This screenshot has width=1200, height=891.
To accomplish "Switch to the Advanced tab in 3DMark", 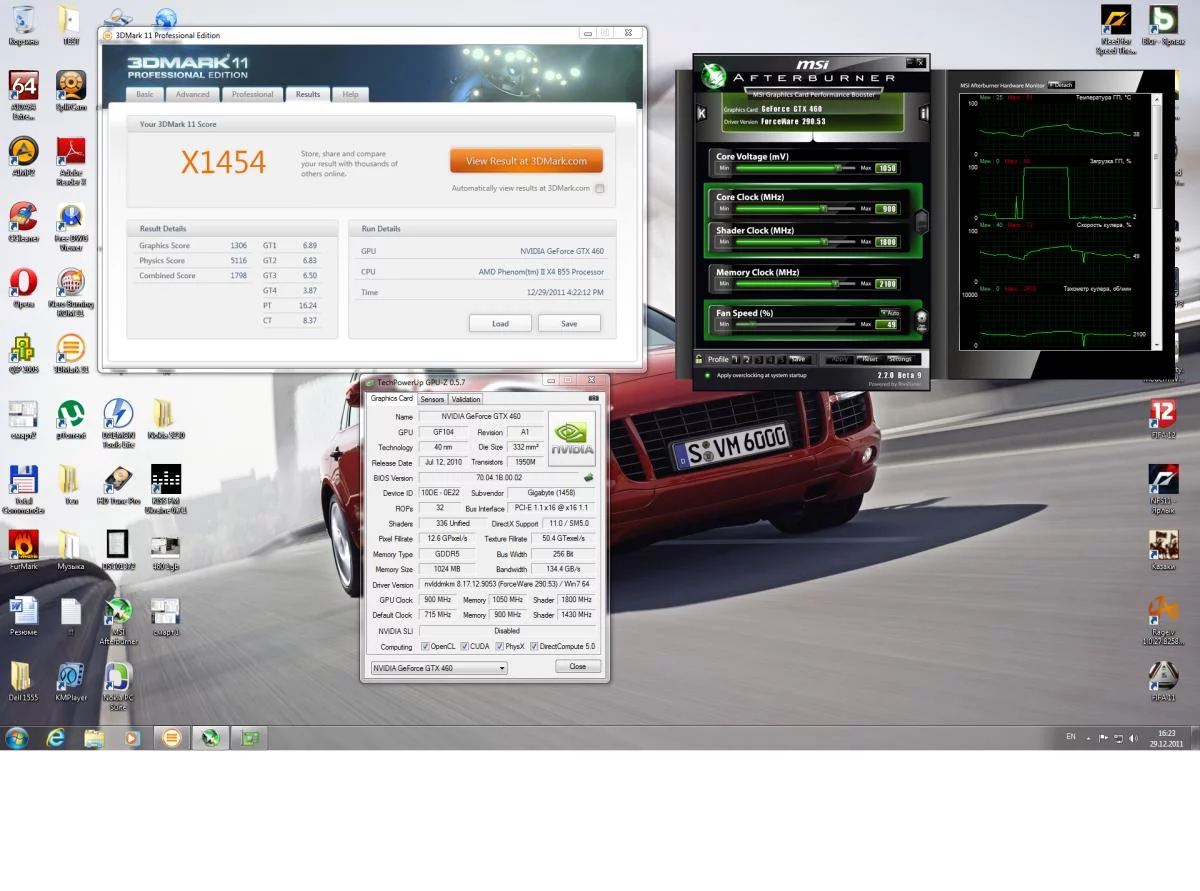I will coord(193,94).
